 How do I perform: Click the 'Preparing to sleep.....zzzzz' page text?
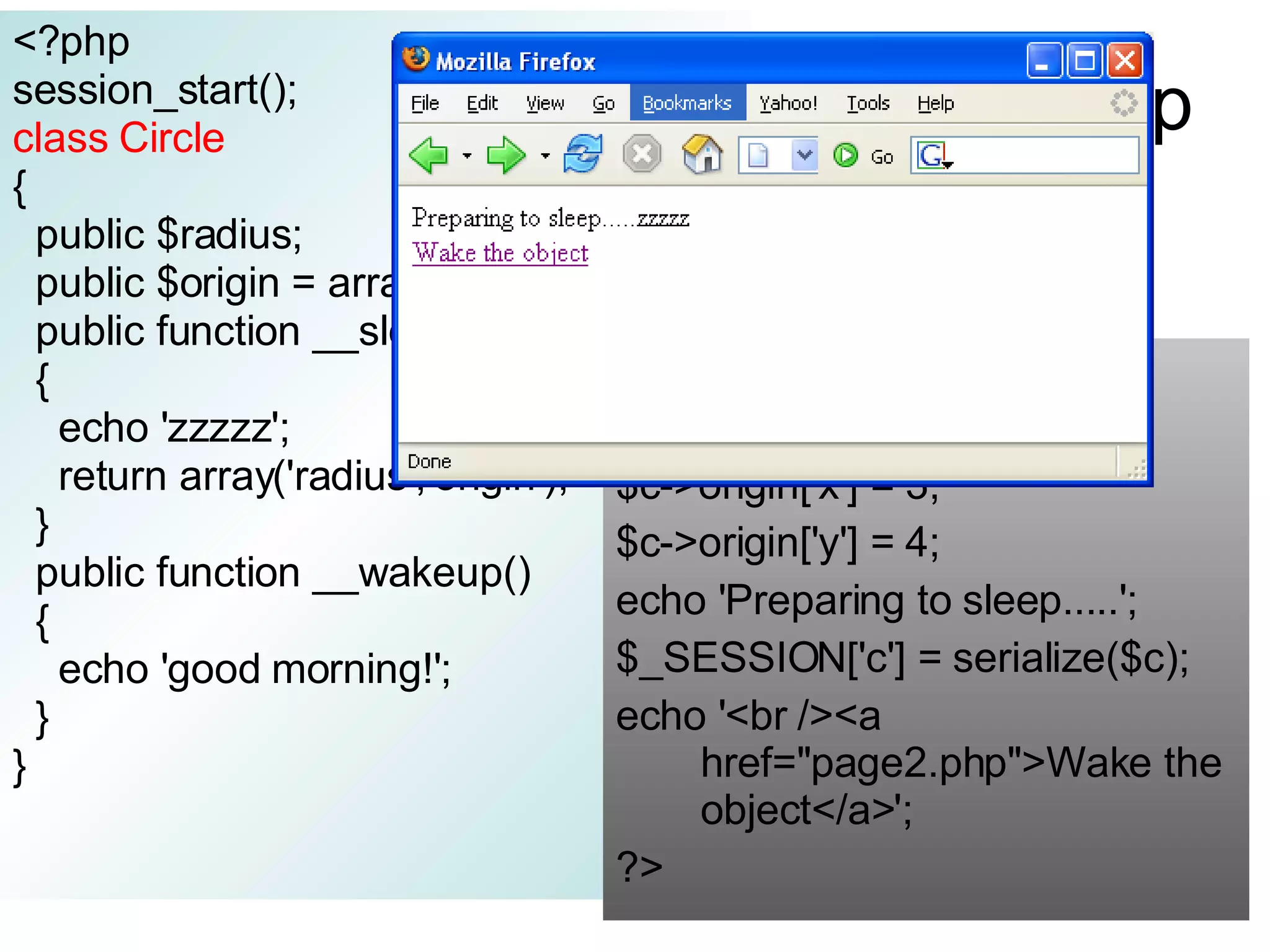point(550,218)
